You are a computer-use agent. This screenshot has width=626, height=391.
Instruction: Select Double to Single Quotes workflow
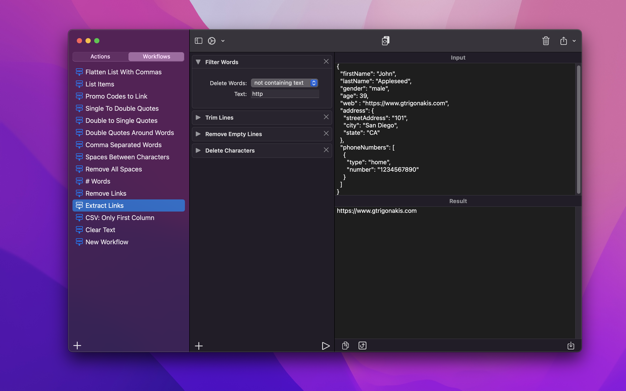[129, 121]
